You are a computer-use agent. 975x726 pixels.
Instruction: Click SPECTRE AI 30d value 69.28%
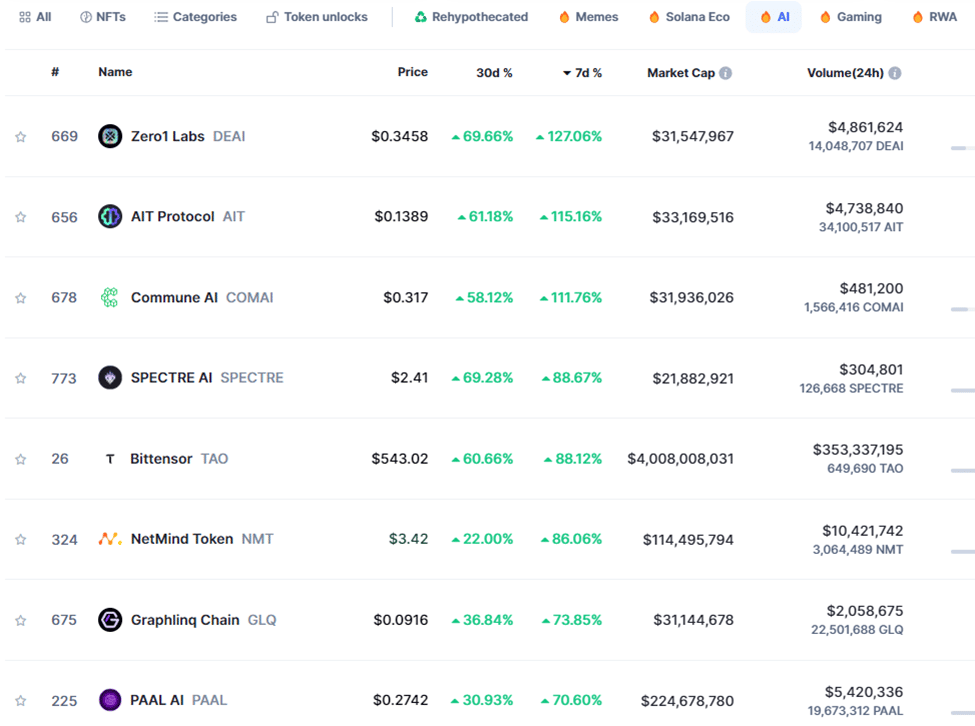pos(483,377)
